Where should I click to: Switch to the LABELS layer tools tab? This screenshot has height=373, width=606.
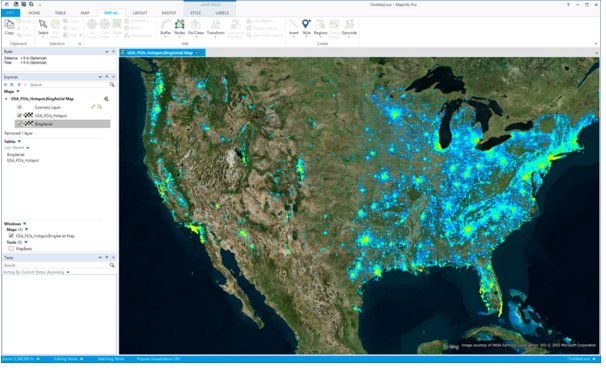222,13
